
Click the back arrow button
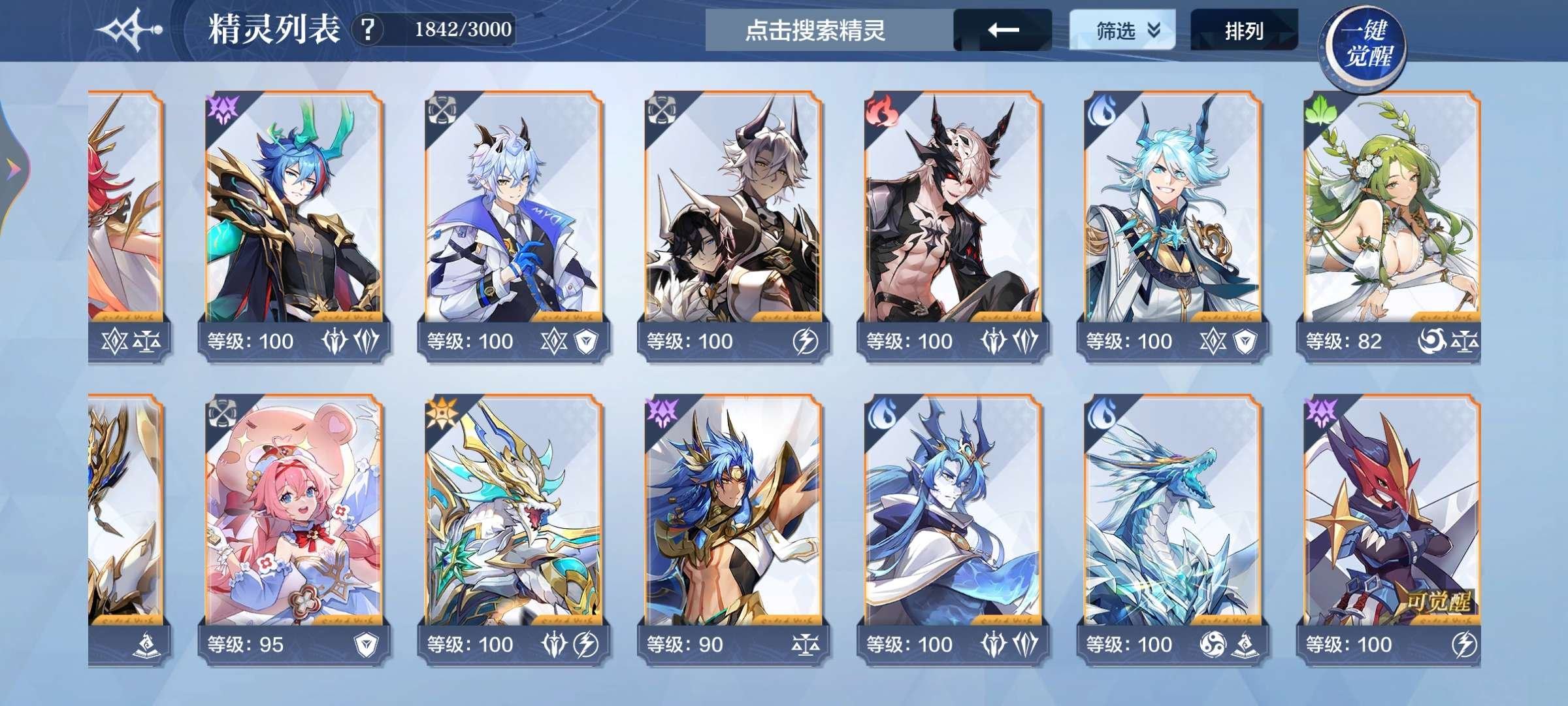click(1002, 30)
